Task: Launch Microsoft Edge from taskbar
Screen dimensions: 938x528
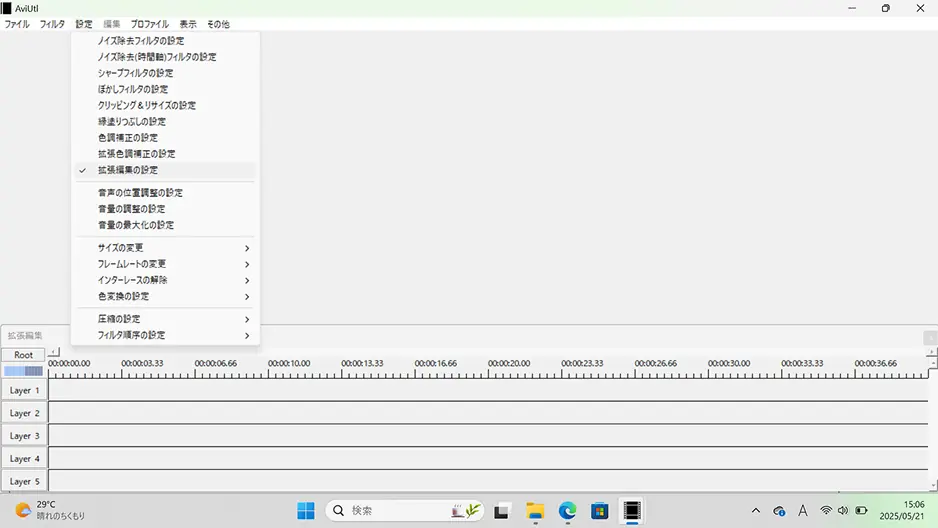Action: (x=567, y=511)
